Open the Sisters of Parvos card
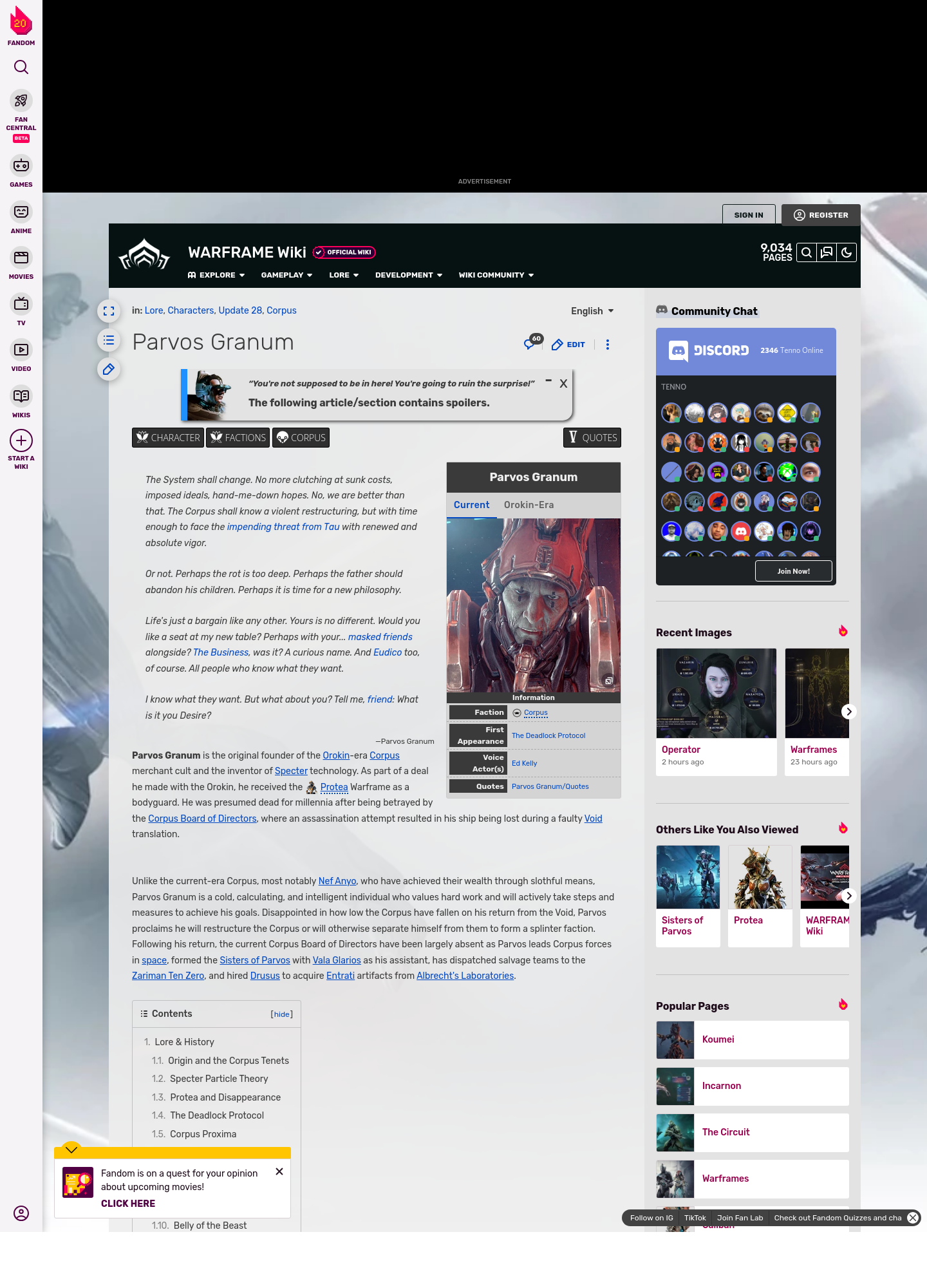 point(688,896)
